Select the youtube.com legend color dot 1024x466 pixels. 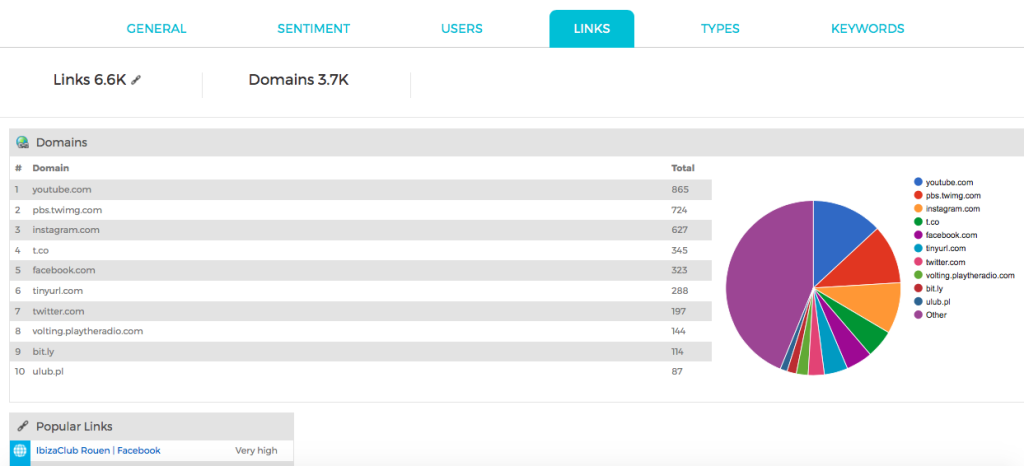point(918,182)
